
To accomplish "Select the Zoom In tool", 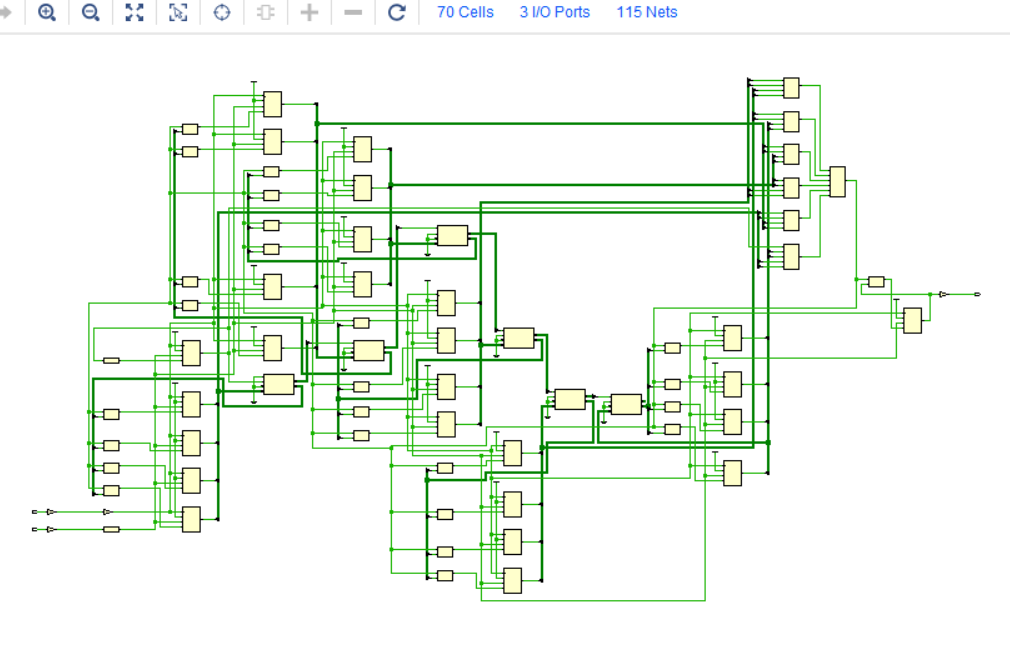I will [x=46, y=13].
